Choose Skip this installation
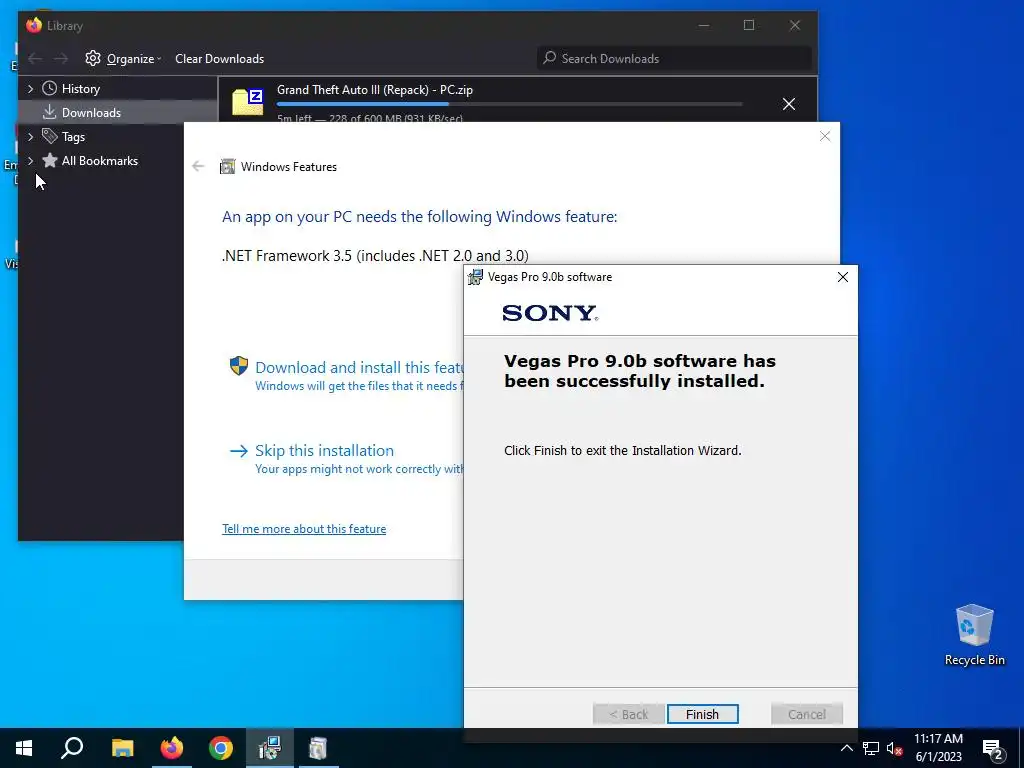The image size is (1024, 768). pyautogui.click(x=325, y=451)
